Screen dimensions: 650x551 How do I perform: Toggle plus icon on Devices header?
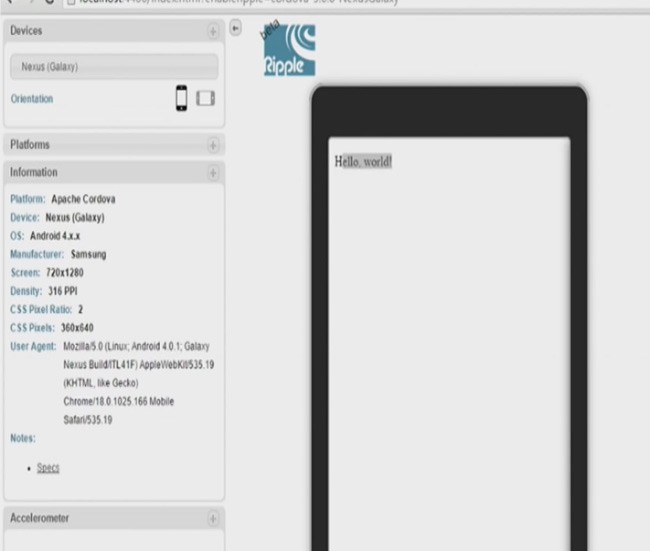213,31
